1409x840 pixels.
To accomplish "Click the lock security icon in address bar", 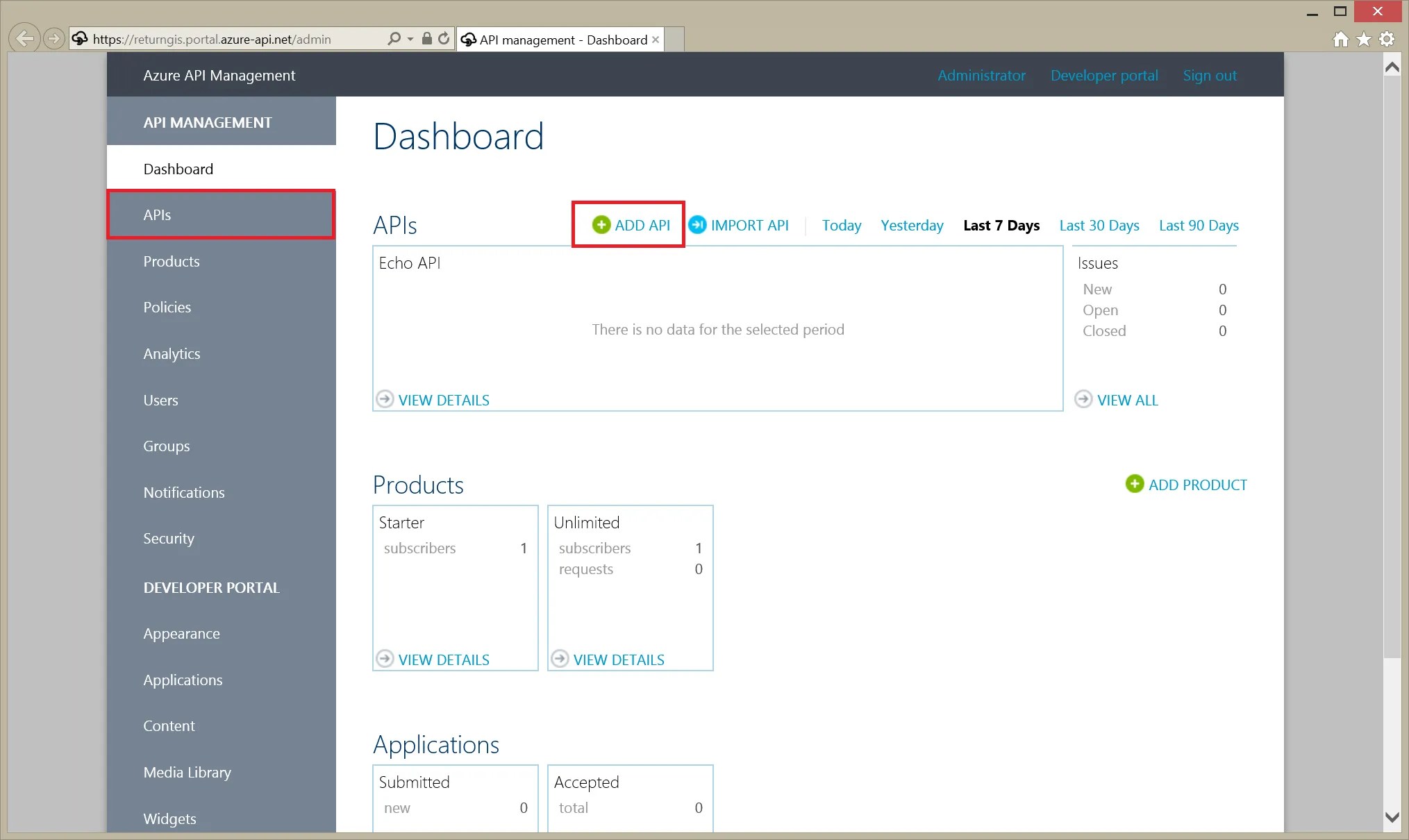I will (427, 39).
